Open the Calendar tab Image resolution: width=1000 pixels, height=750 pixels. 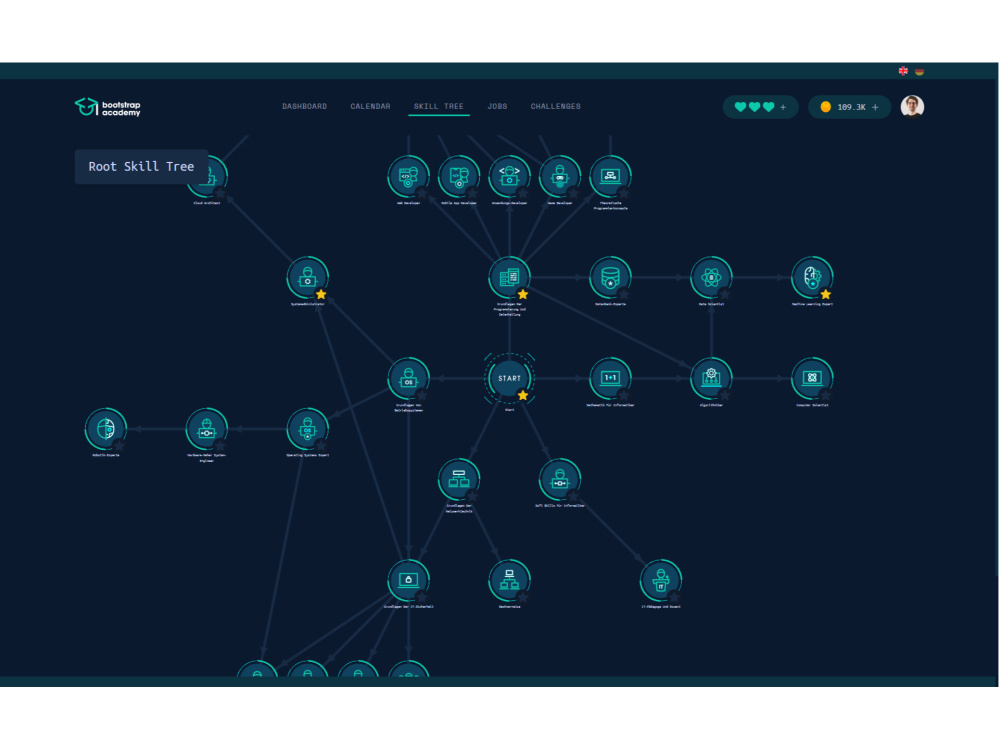pyautogui.click(x=370, y=107)
